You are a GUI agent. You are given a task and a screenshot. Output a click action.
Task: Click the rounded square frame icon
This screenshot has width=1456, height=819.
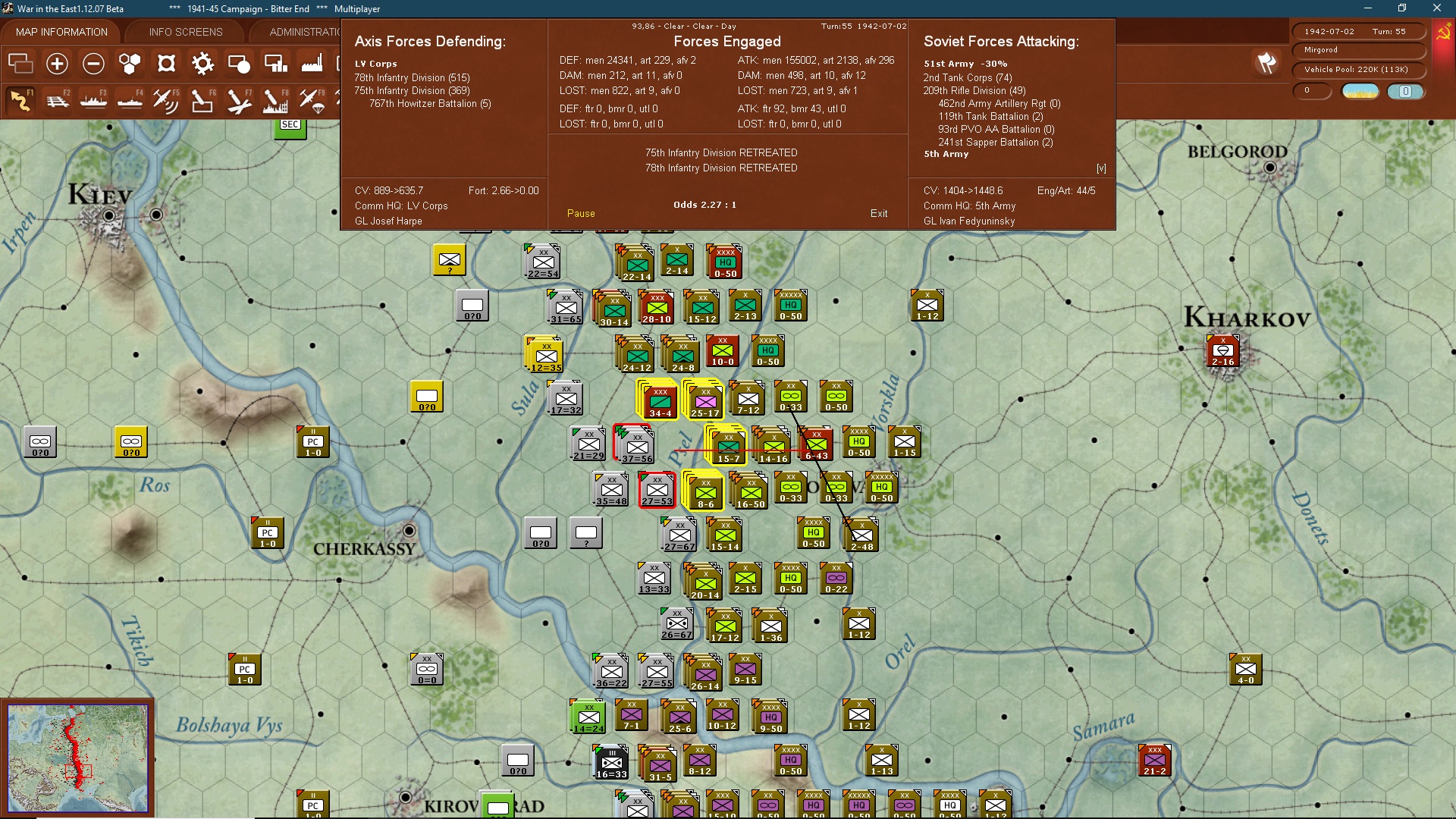tap(166, 64)
